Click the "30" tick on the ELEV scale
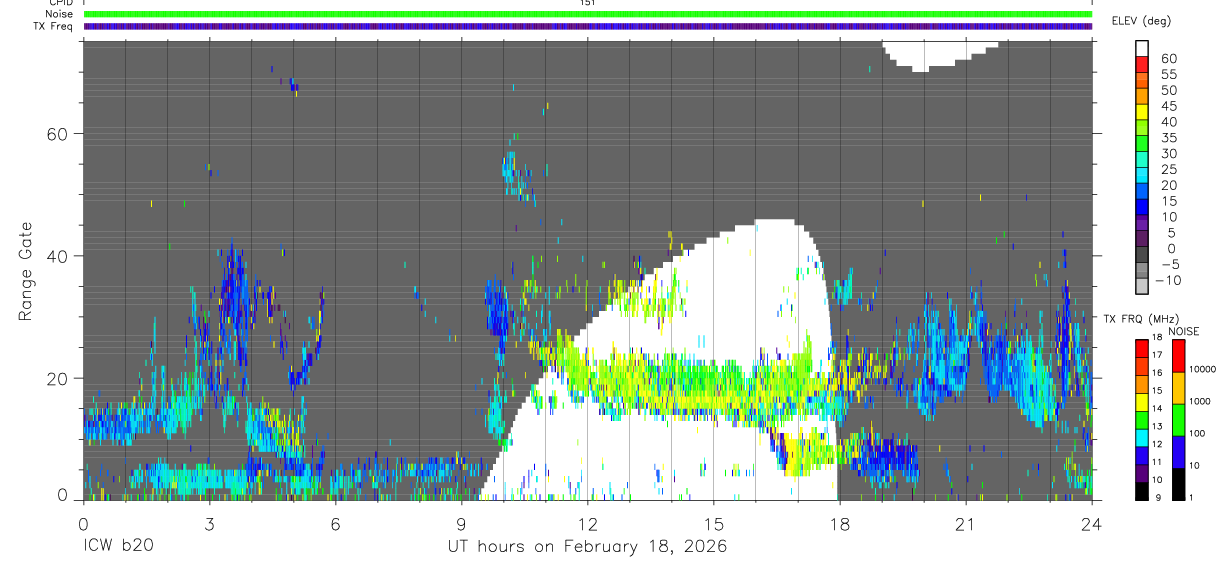Viewport: 1228px width, 567px height. click(x=1167, y=154)
